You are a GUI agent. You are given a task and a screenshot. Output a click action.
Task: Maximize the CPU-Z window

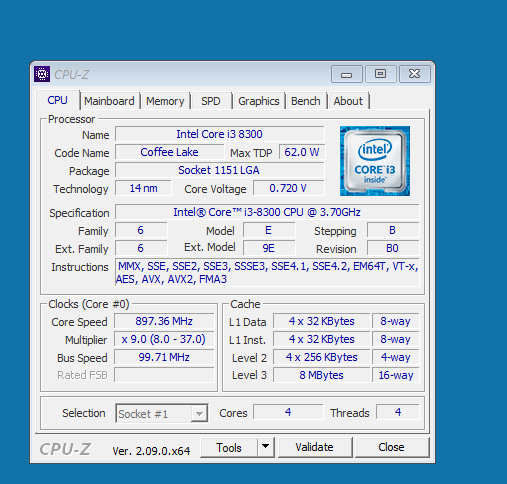381,74
